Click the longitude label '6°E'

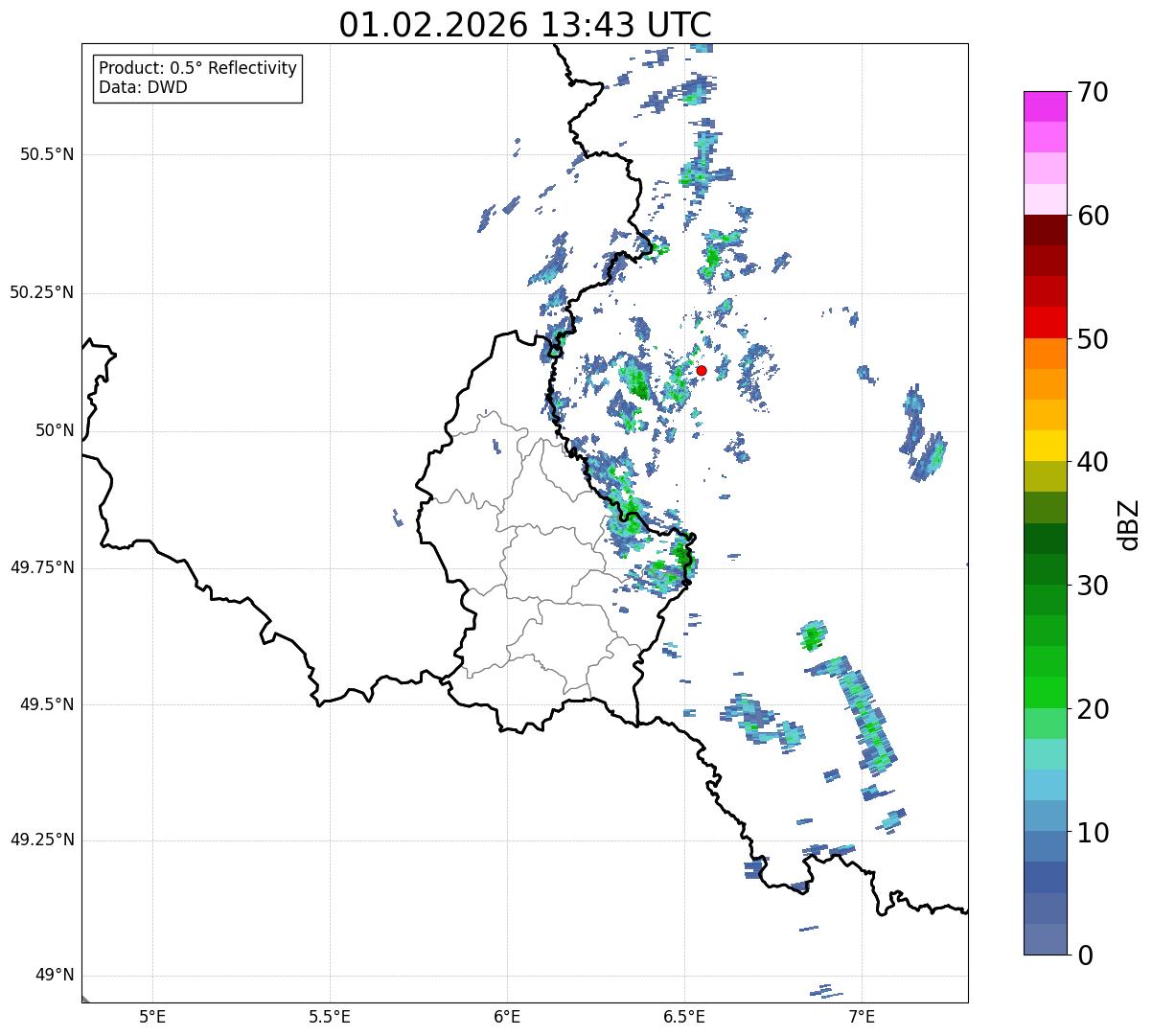coord(507,1017)
